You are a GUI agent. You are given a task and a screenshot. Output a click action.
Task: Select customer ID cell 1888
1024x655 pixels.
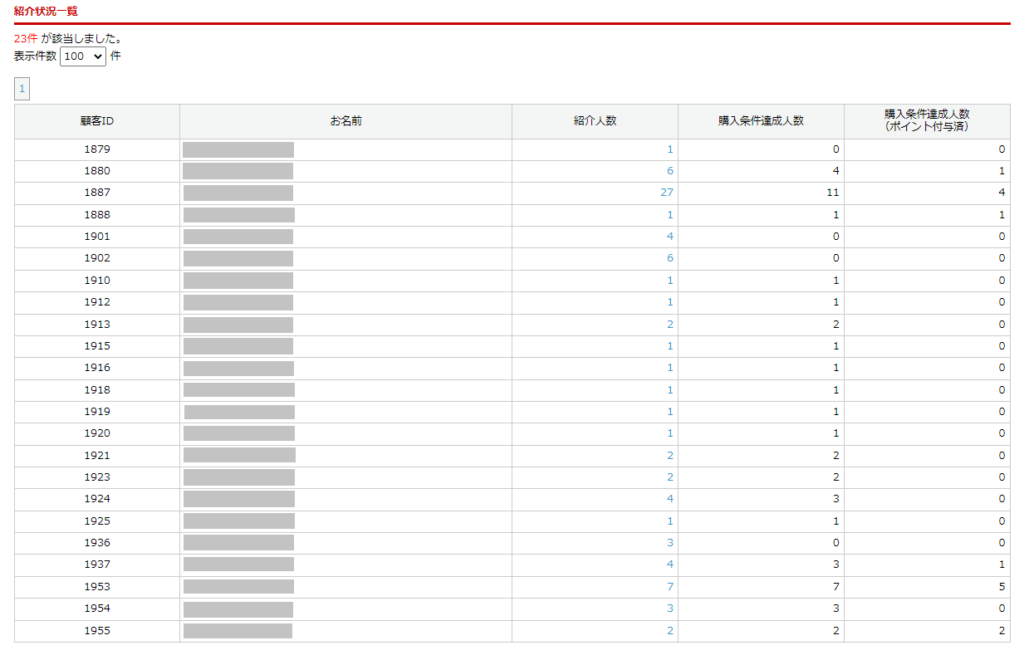click(97, 215)
